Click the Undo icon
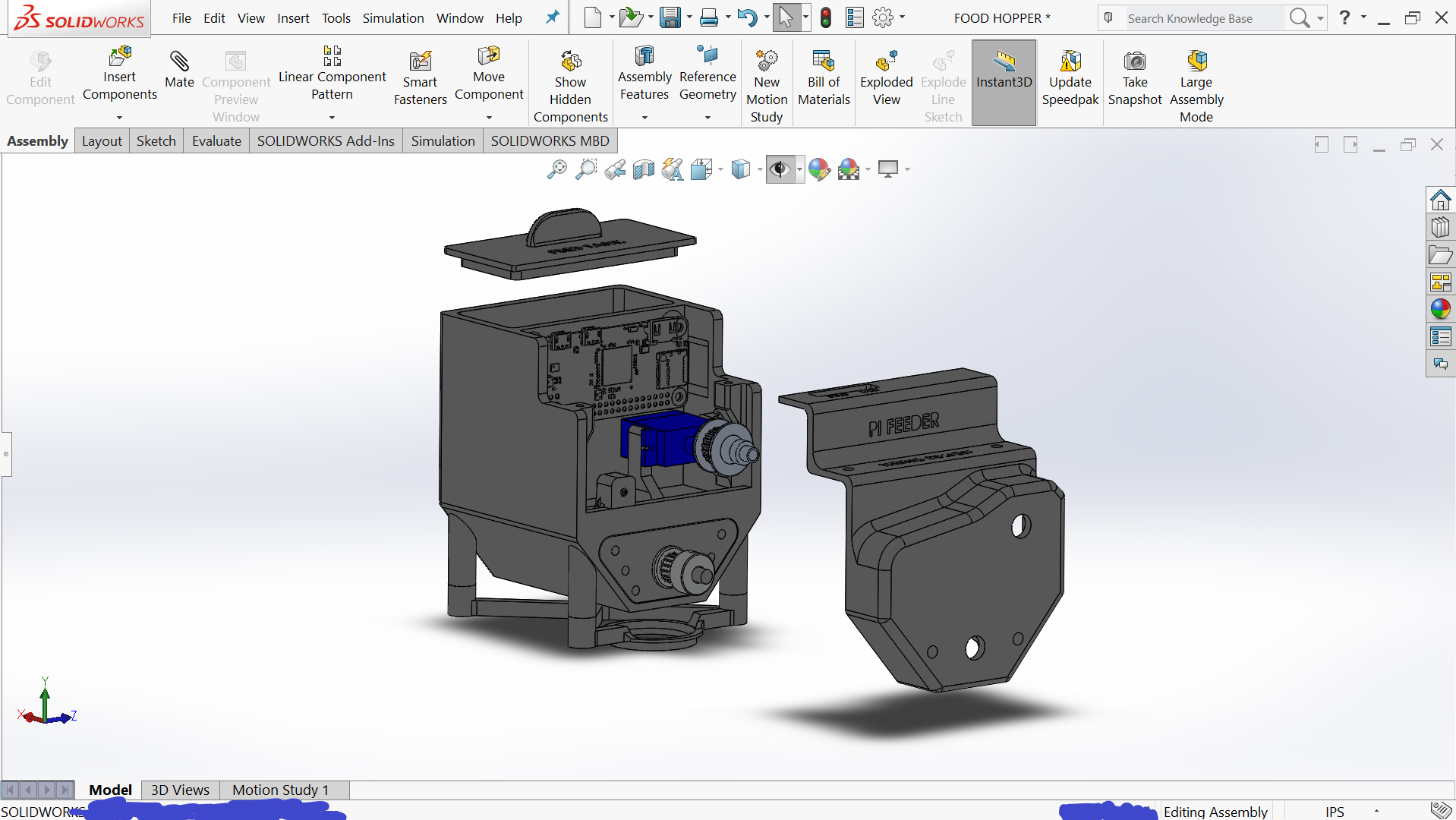 [747, 17]
